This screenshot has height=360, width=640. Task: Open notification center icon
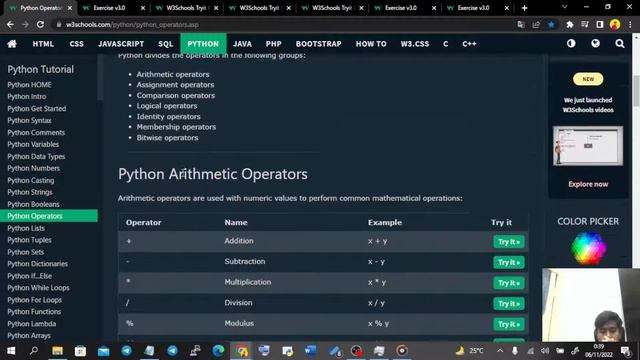pyautogui.click(x=625, y=351)
